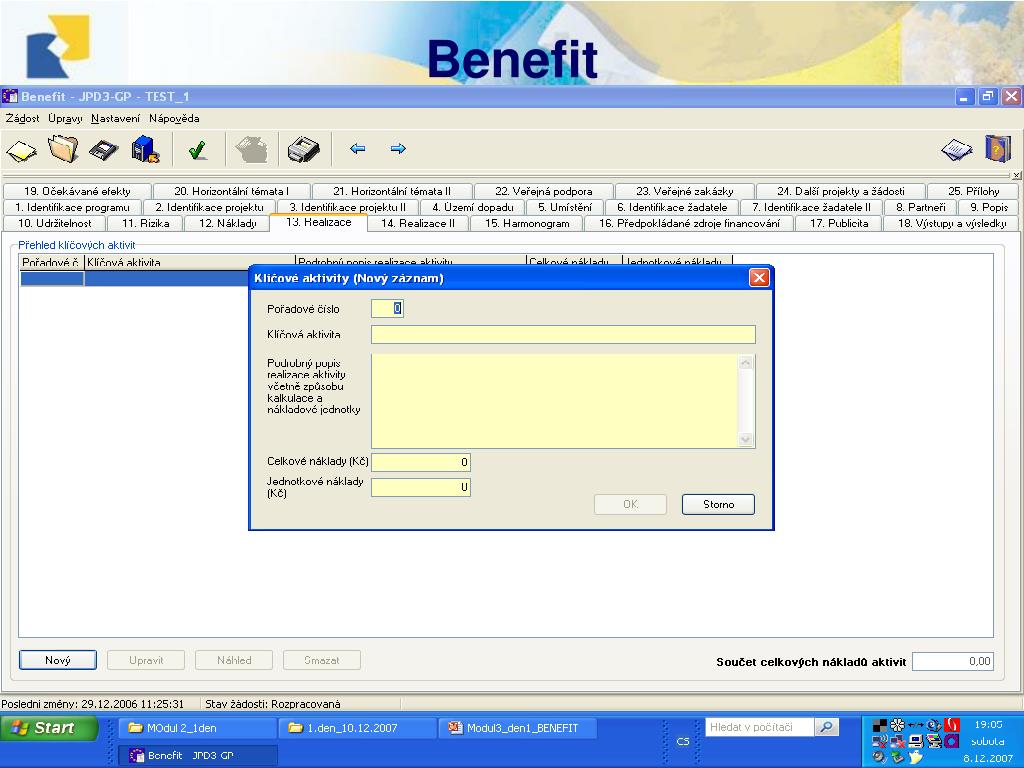
Task: Click description area scrollbar up arrow
Action: (746, 362)
